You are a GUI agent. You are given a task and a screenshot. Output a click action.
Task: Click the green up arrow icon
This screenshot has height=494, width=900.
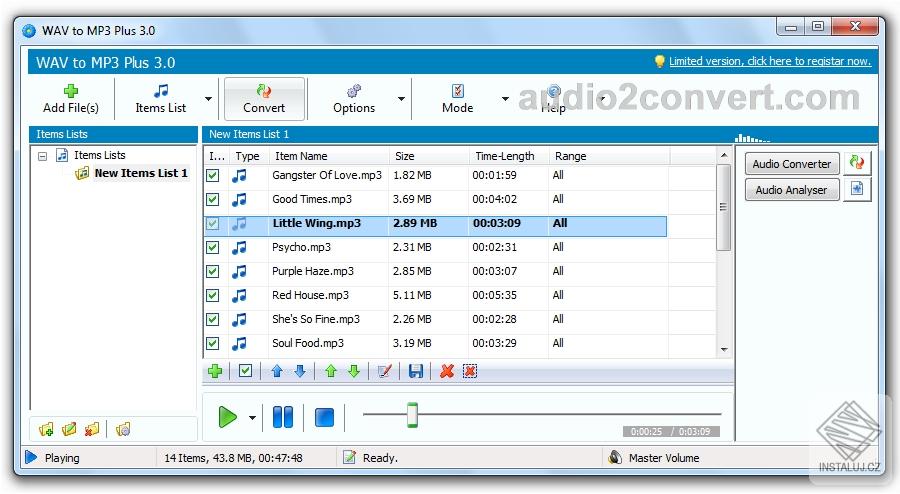point(331,371)
